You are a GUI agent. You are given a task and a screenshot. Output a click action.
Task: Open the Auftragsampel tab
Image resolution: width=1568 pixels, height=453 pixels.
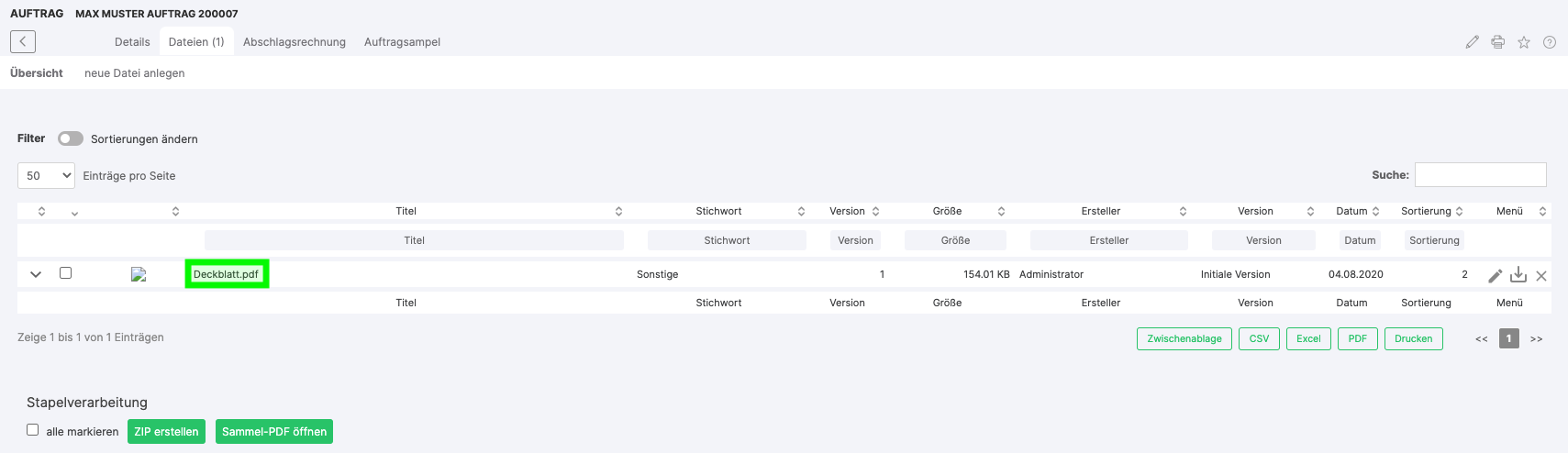click(x=402, y=42)
